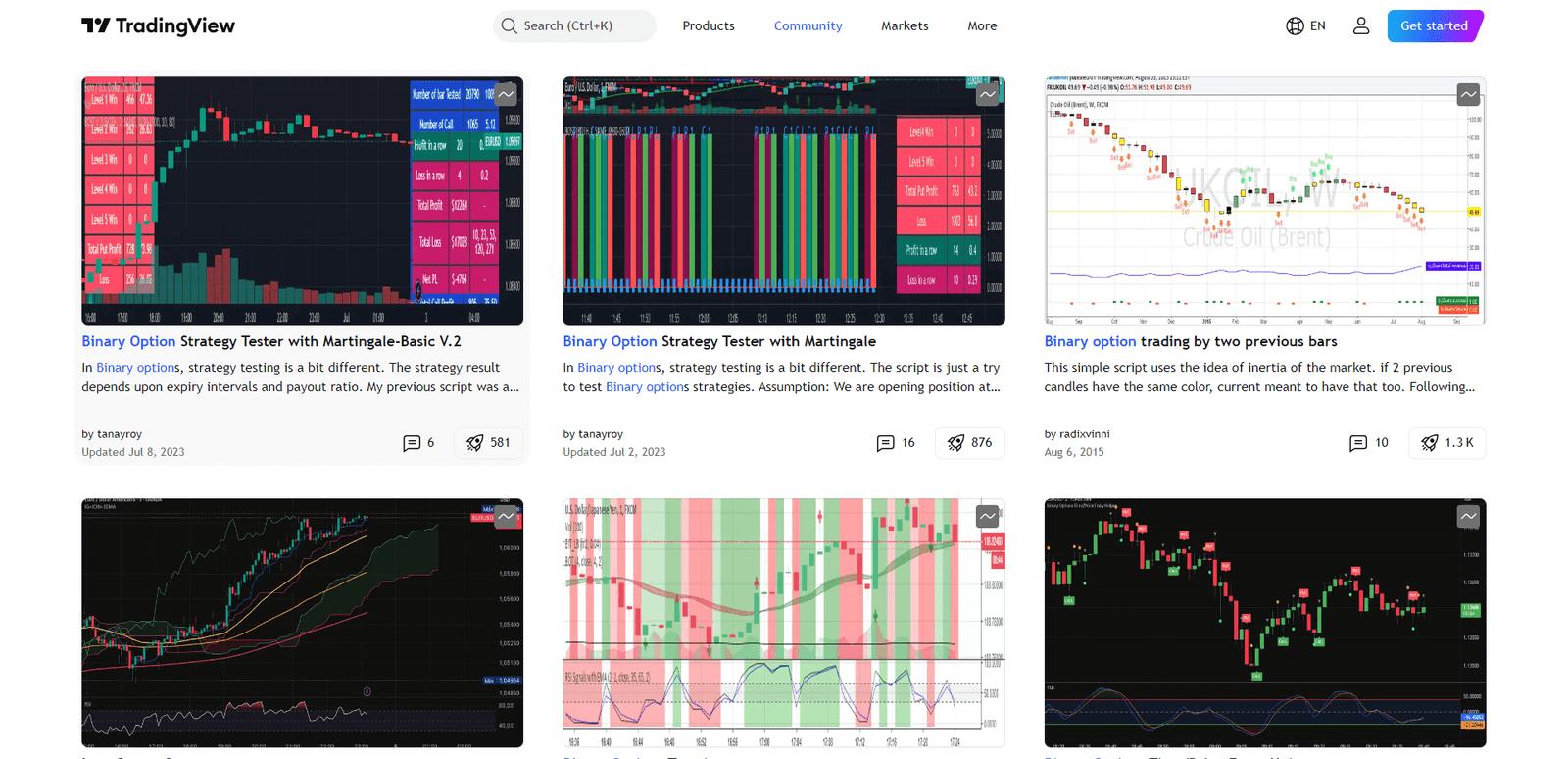Boost the script showing 581 rockets

[x=488, y=443]
